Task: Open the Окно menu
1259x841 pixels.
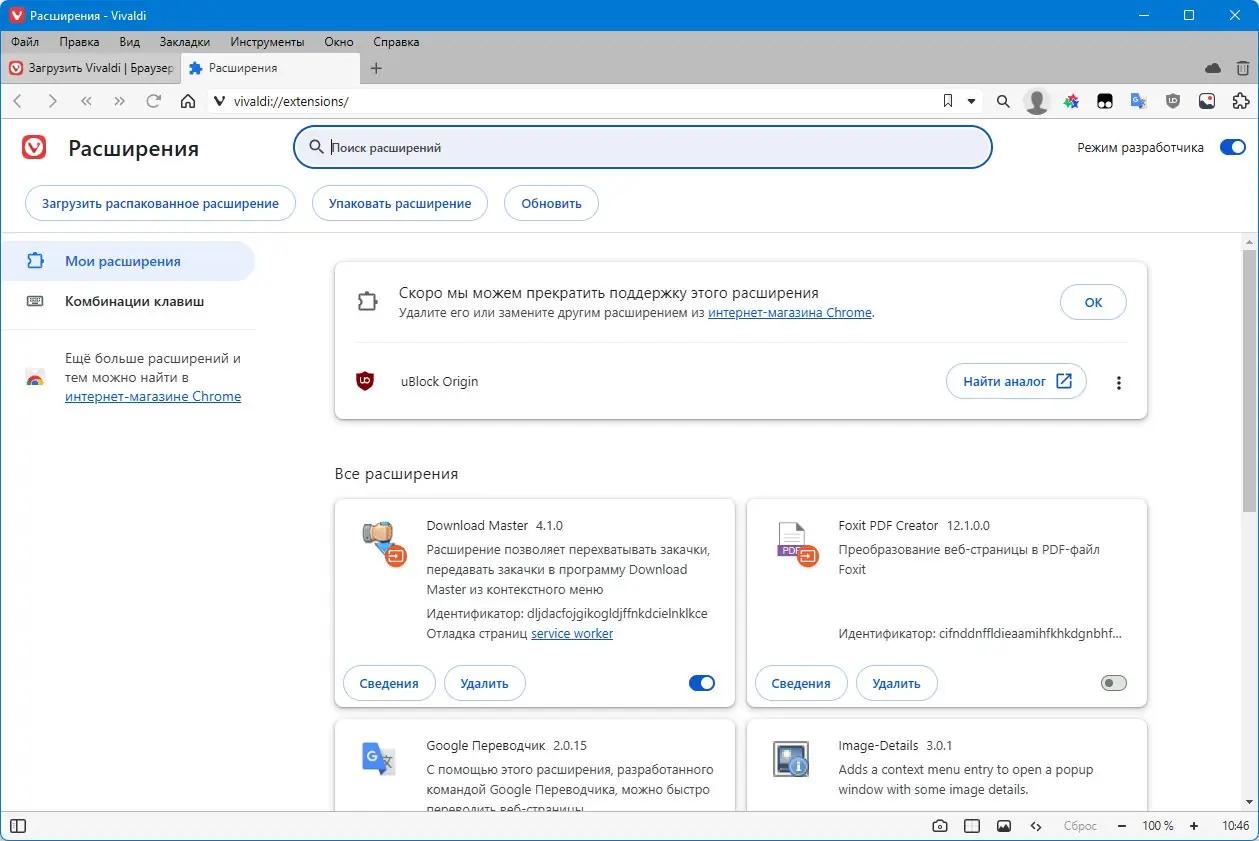Action: [339, 42]
